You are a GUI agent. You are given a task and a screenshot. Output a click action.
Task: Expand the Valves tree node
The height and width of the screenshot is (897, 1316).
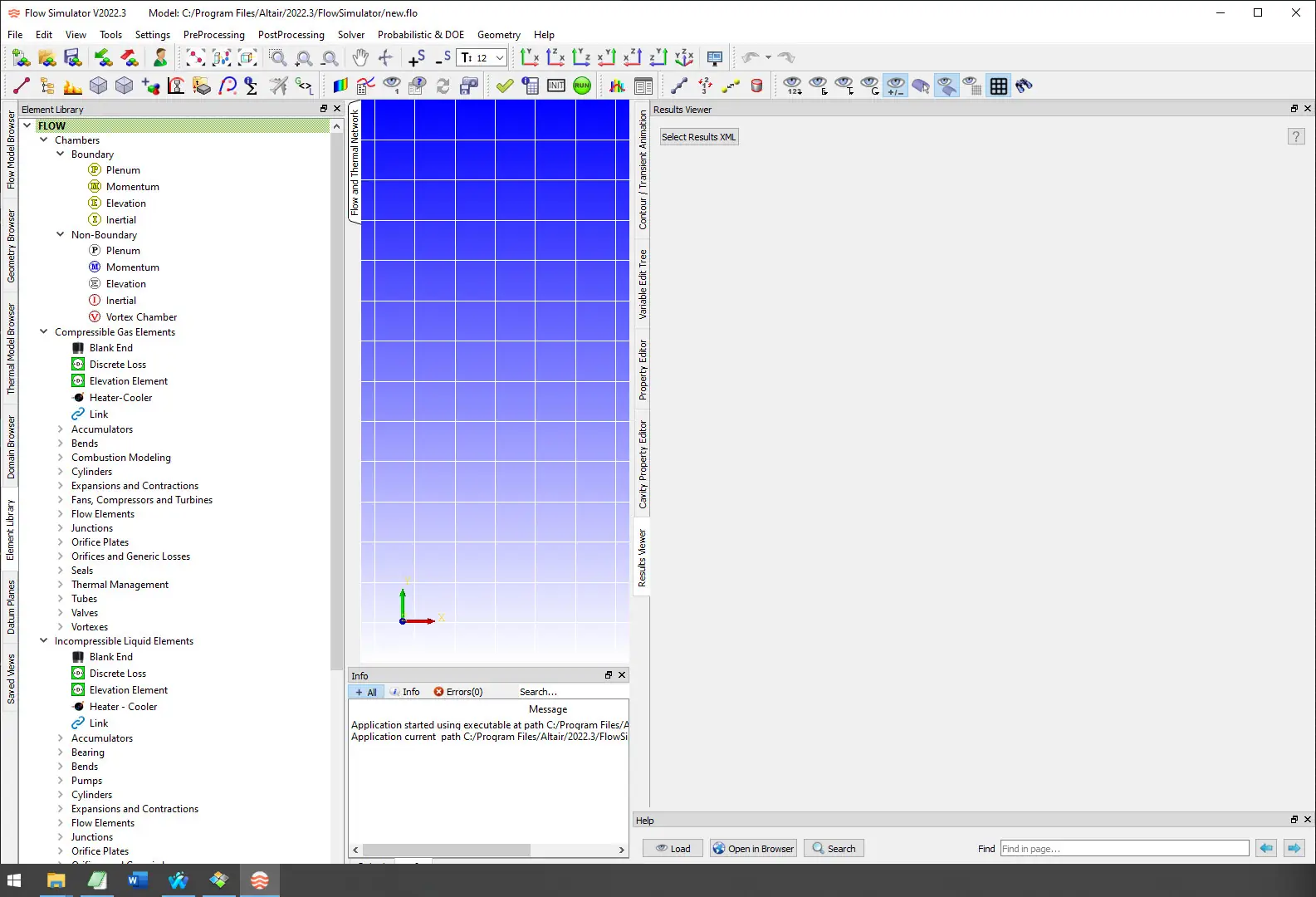coord(60,613)
